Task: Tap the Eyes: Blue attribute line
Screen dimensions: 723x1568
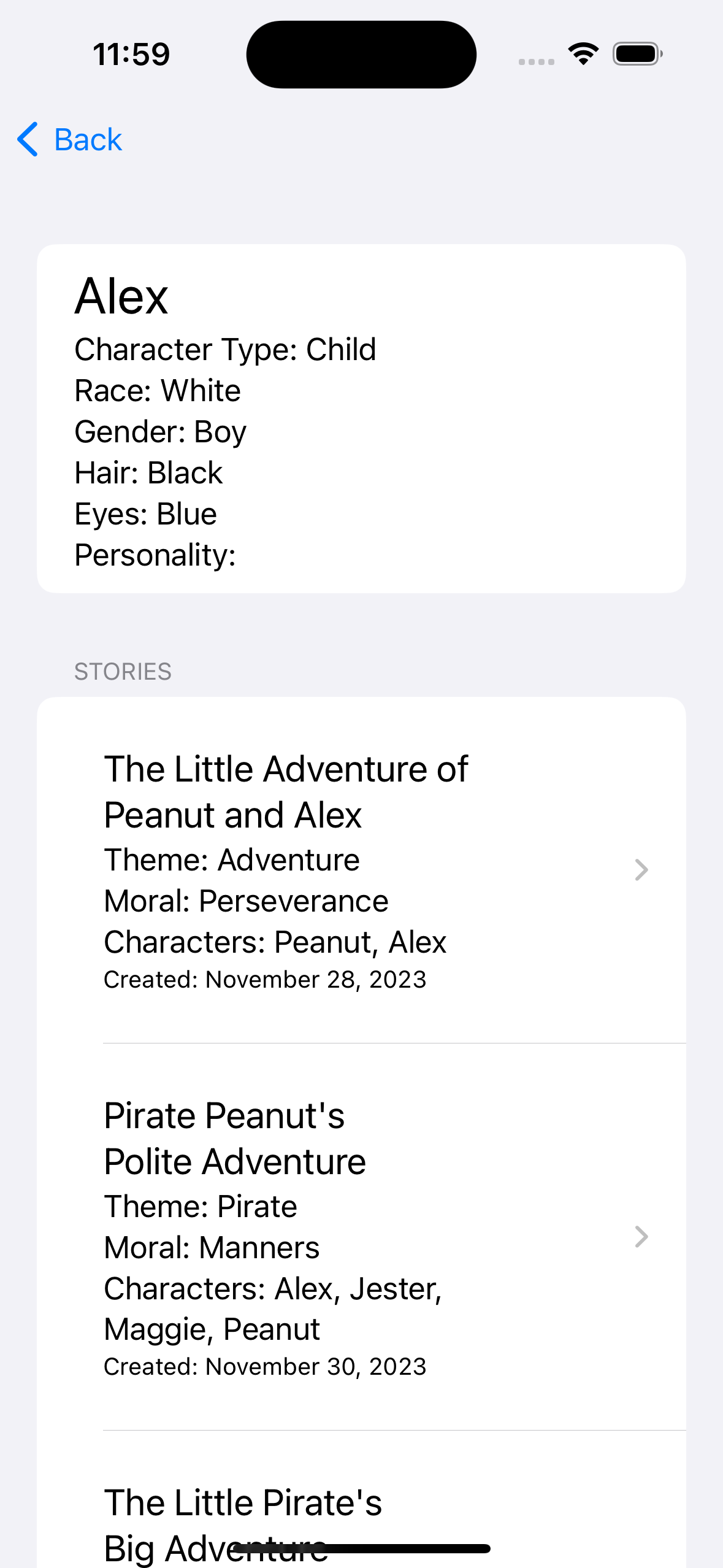Action: [x=145, y=514]
